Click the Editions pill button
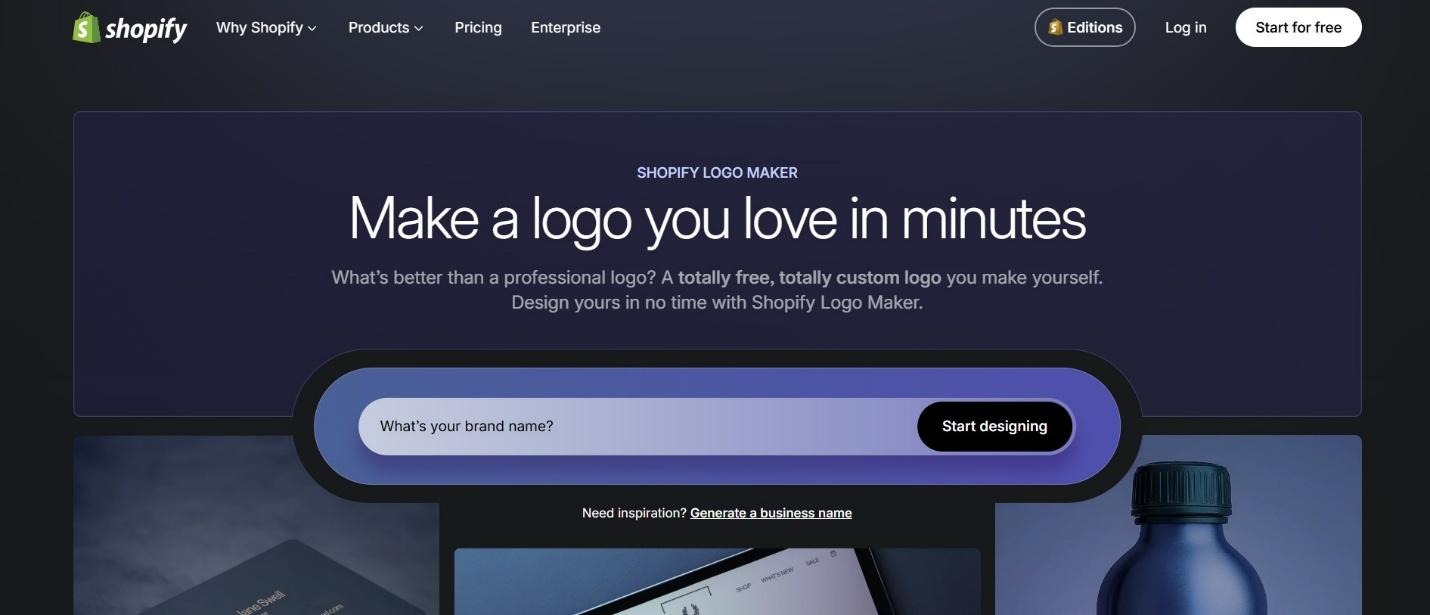The width and height of the screenshot is (1430, 615). click(1085, 28)
